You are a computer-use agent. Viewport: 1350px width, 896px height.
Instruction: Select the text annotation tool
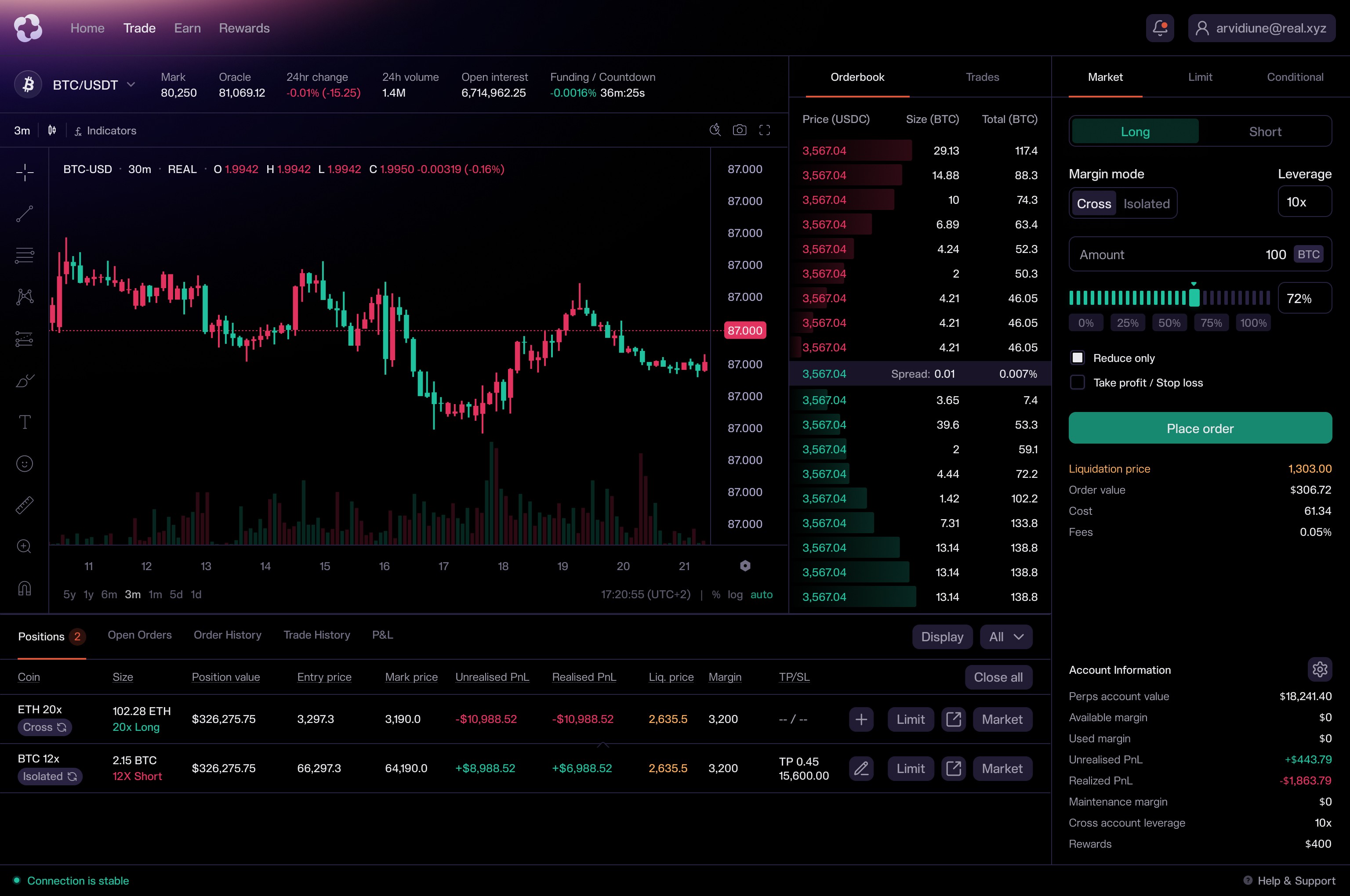[x=25, y=422]
